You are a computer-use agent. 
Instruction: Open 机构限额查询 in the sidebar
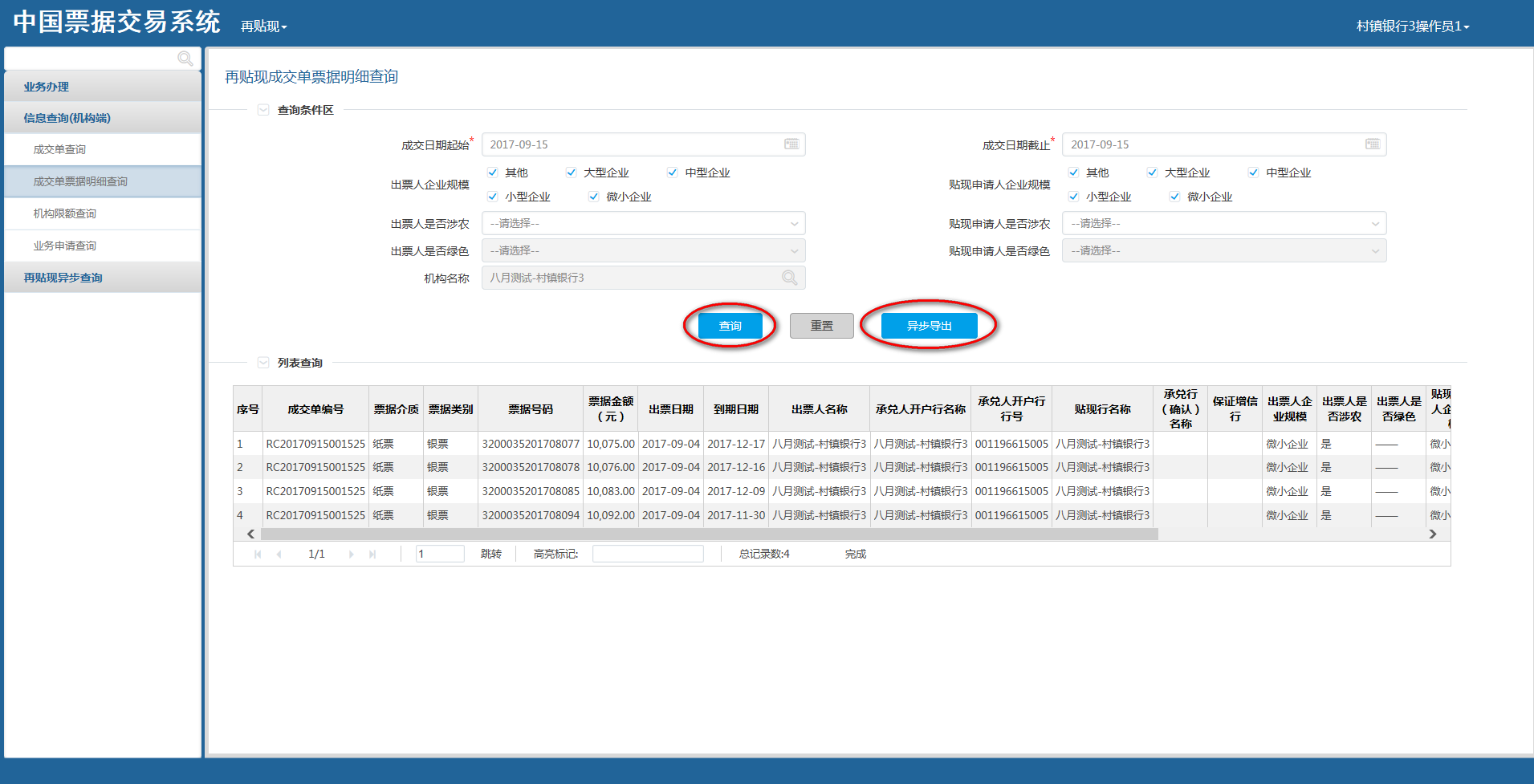pyautogui.click(x=103, y=213)
